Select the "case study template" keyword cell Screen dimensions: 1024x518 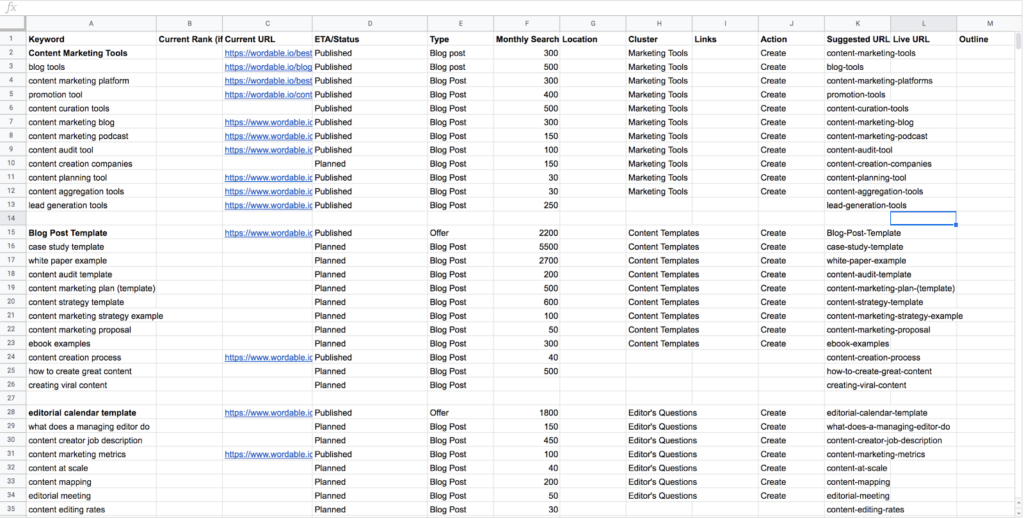pos(91,247)
